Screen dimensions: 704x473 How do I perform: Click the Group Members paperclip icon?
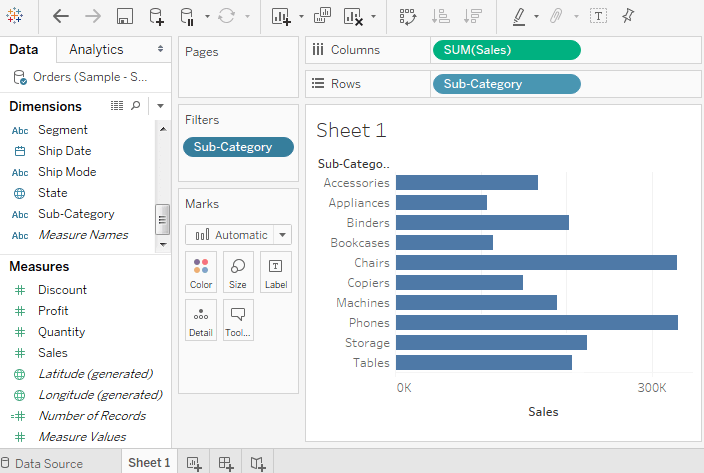556,17
